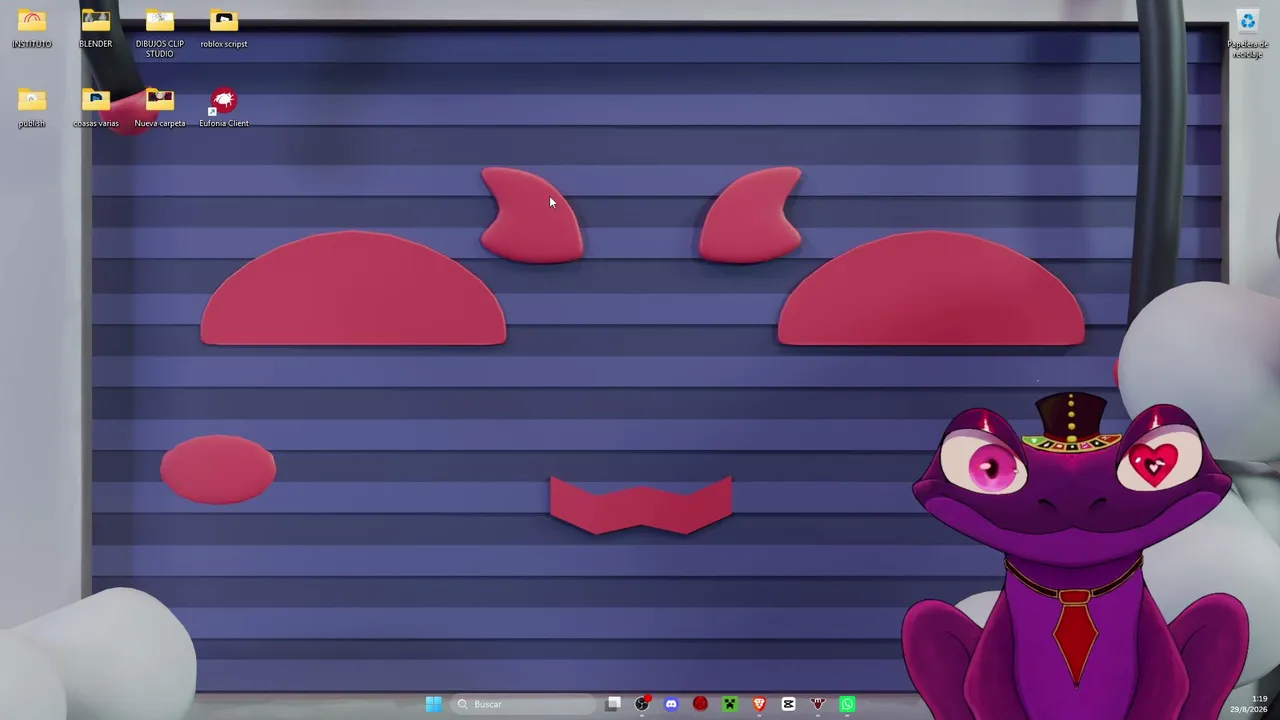
Task: Open the red circle app in taskbar
Action: coord(700,704)
